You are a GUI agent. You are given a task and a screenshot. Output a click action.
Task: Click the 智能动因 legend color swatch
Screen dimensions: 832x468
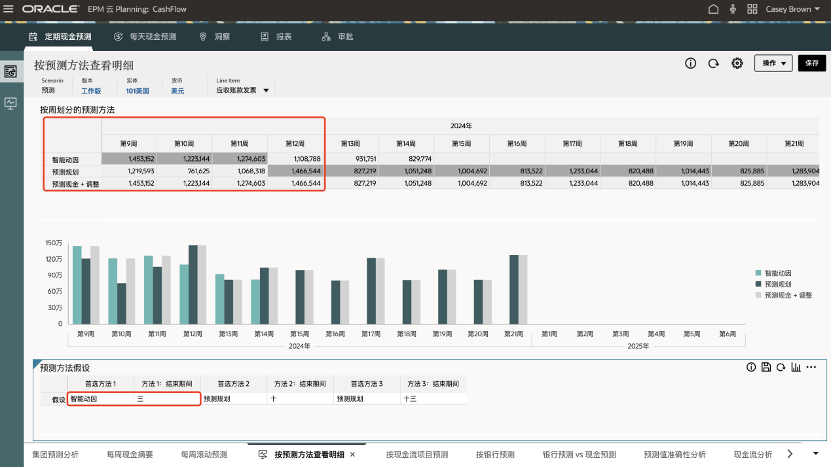click(x=758, y=273)
